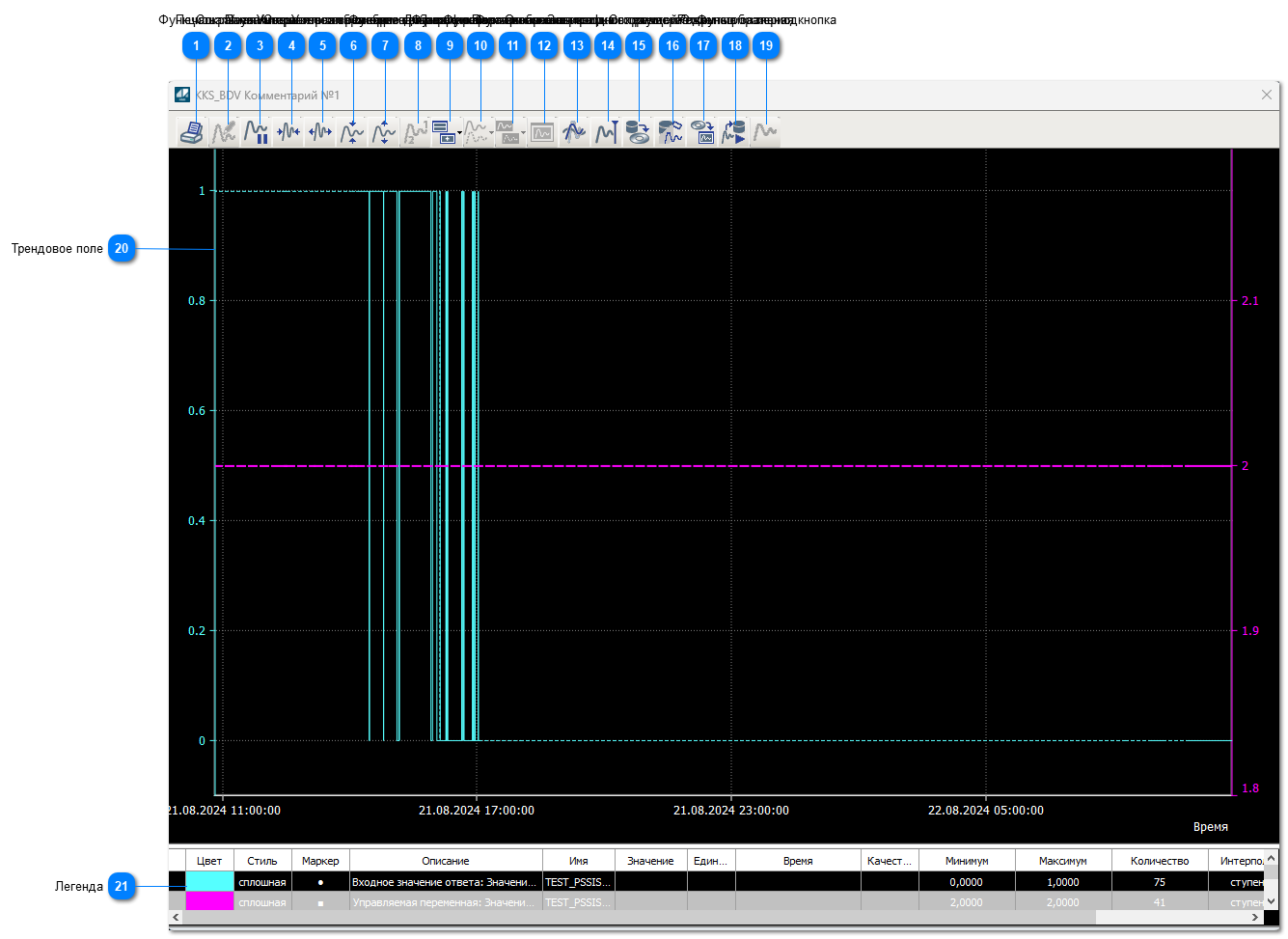
Task: Click the greyed dotted-curve toolbar icon
Action: [x=476, y=132]
